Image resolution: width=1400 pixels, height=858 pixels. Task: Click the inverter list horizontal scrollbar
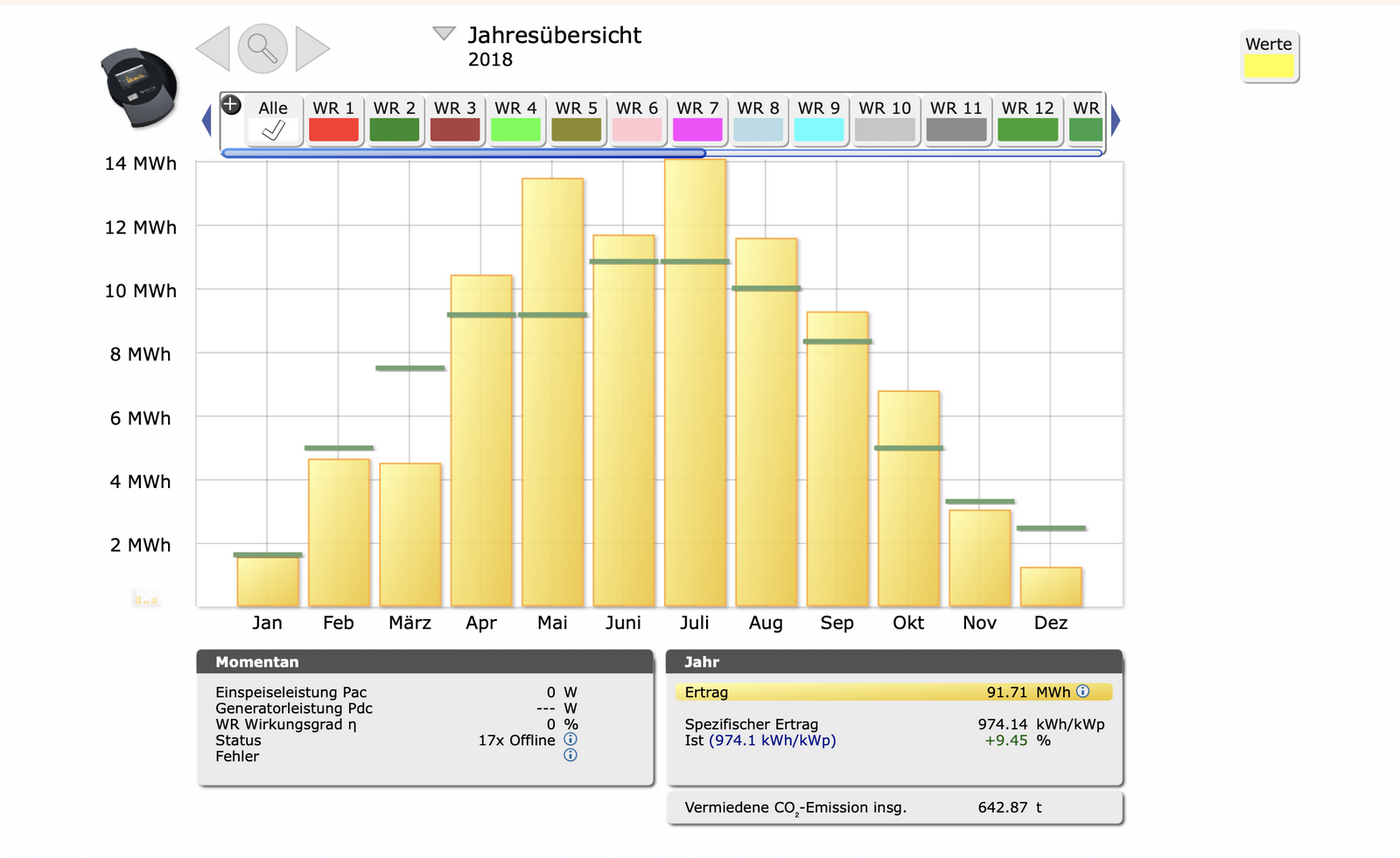point(662,153)
